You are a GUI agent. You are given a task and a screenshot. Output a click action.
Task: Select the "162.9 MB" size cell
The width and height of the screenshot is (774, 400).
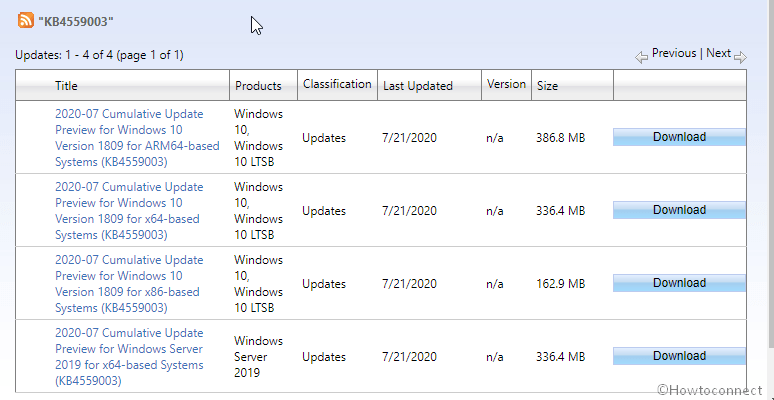point(561,284)
